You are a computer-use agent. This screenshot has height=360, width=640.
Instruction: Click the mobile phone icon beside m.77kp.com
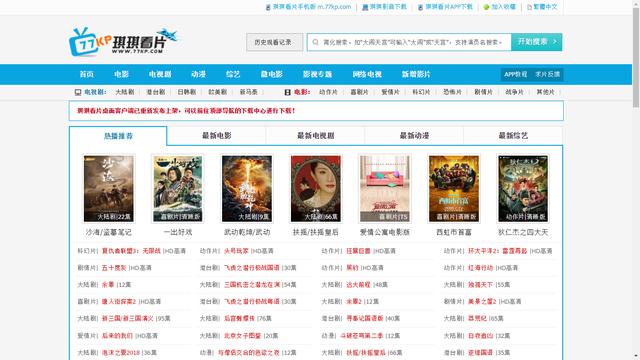coord(268,7)
